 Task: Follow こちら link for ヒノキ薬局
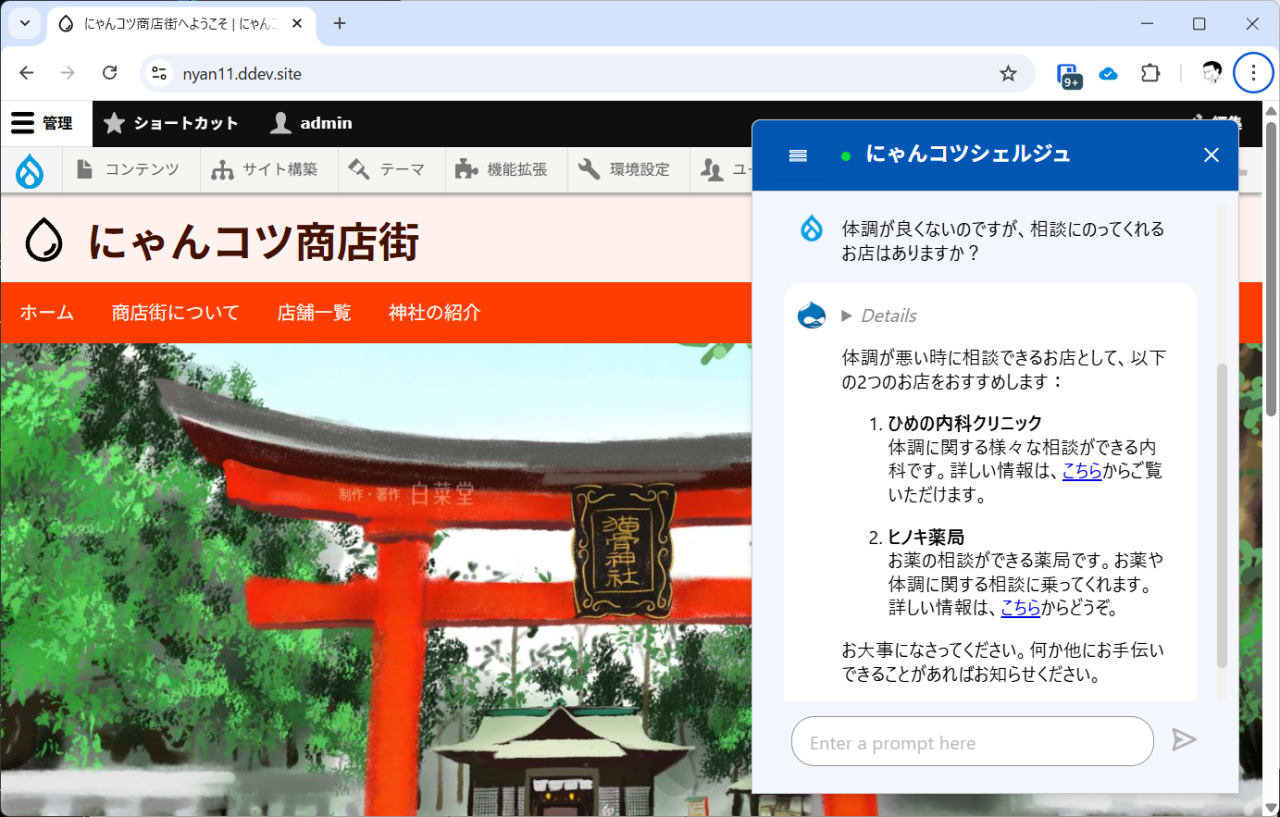pyautogui.click(x=1021, y=608)
